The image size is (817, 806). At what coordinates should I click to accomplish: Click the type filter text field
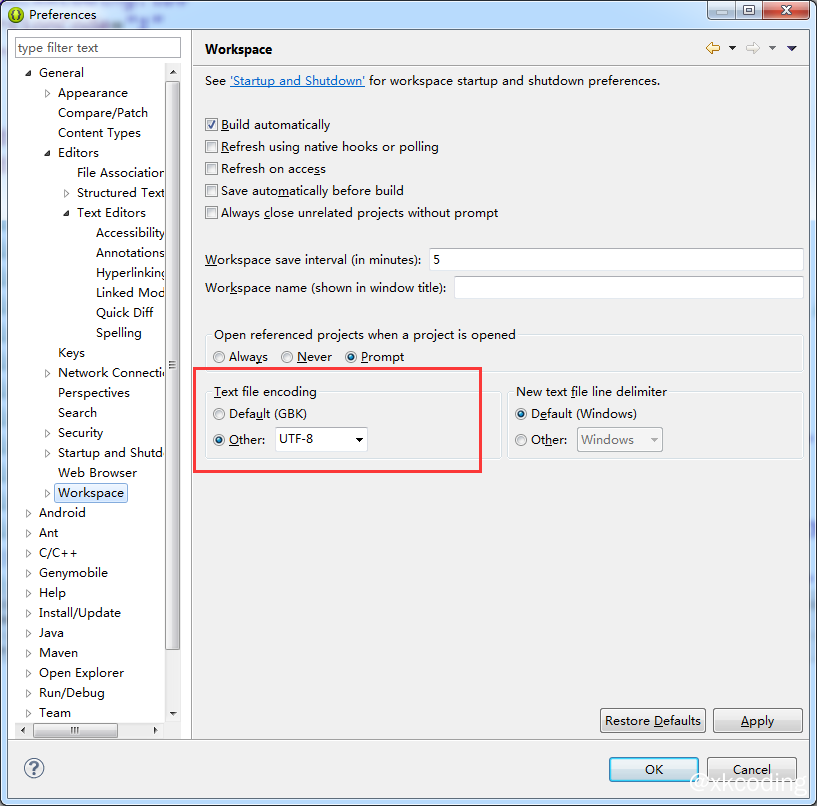pos(98,48)
